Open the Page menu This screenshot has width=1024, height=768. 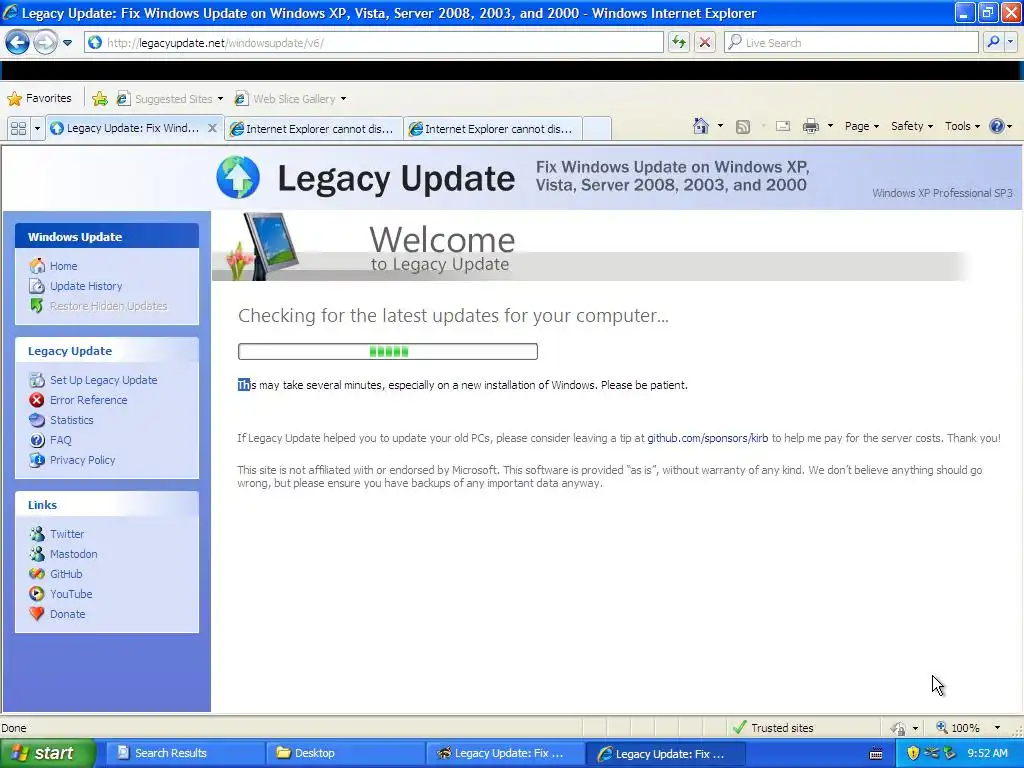861,126
